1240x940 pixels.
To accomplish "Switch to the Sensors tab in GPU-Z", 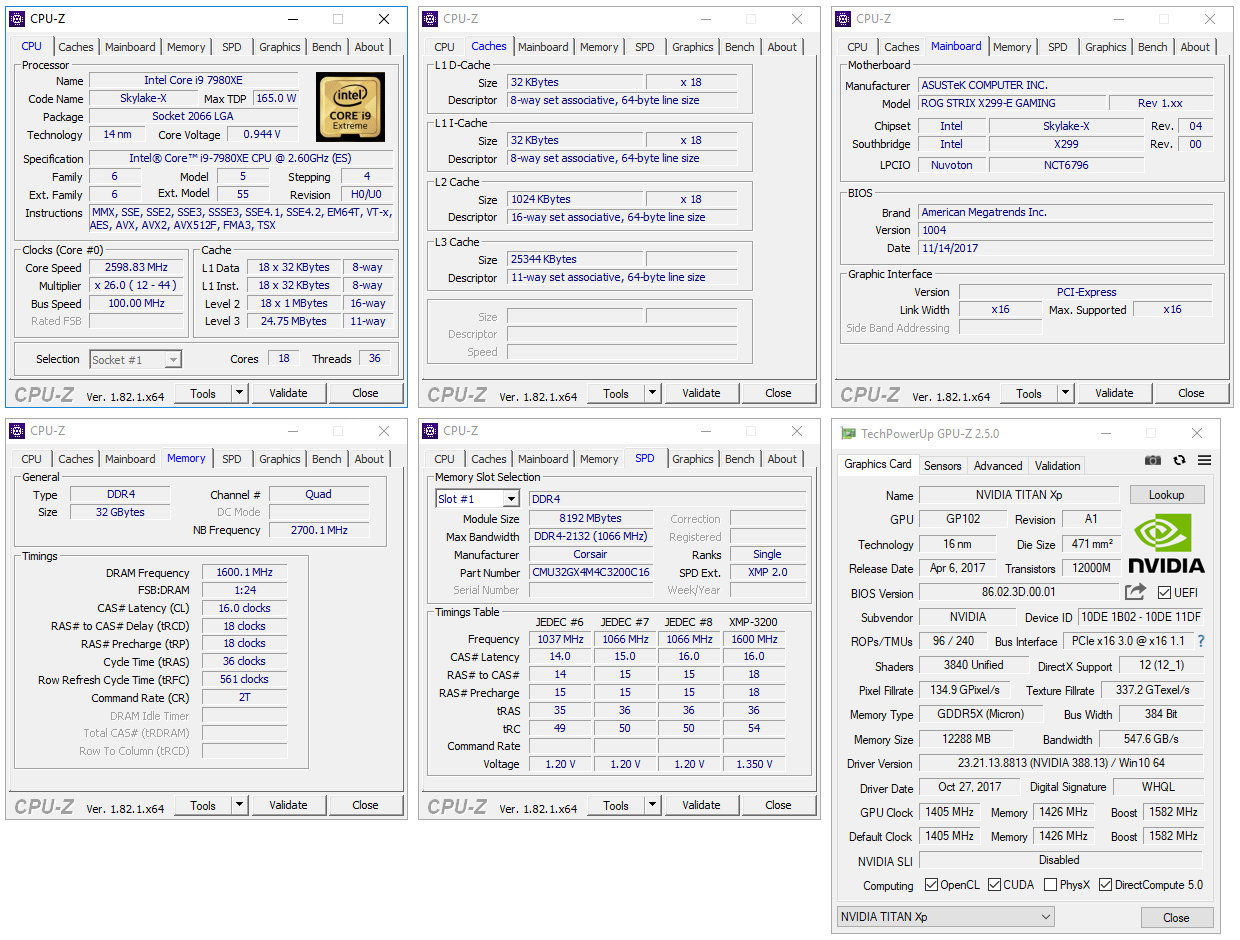I will point(942,465).
